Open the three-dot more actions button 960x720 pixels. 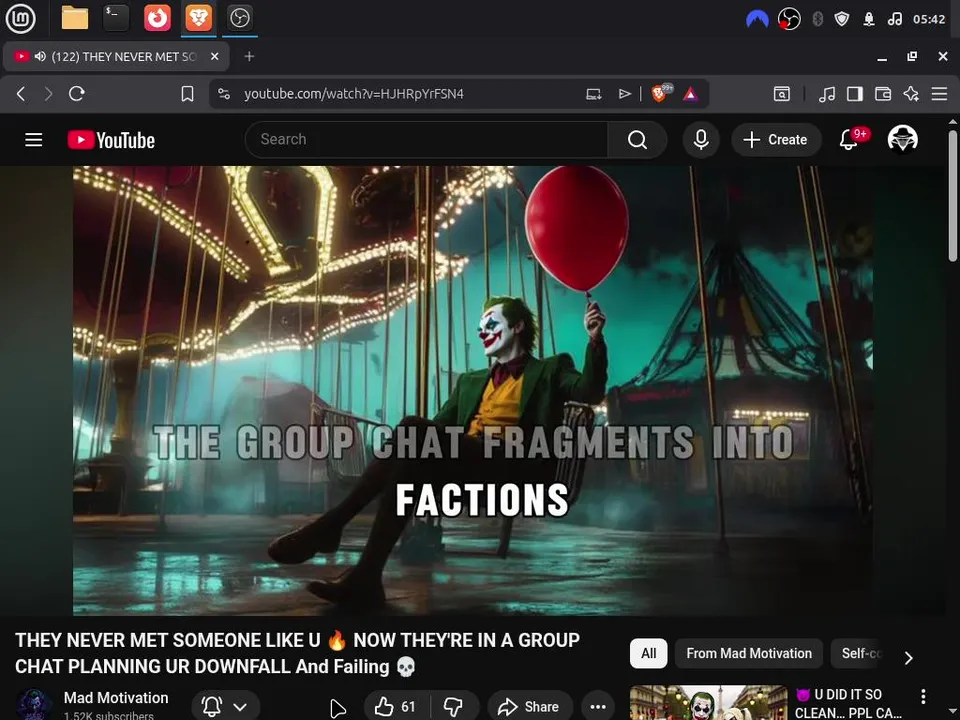pos(598,707)
